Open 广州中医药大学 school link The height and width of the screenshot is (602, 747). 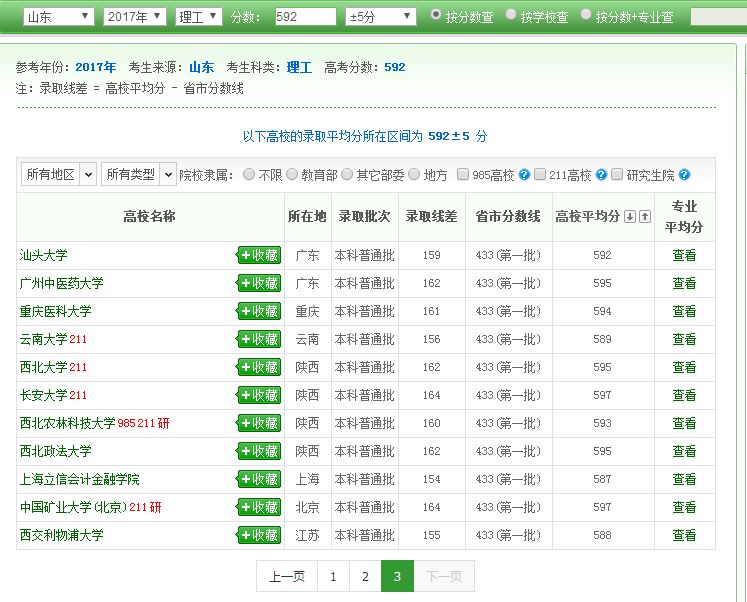click(x=61, y=283)
